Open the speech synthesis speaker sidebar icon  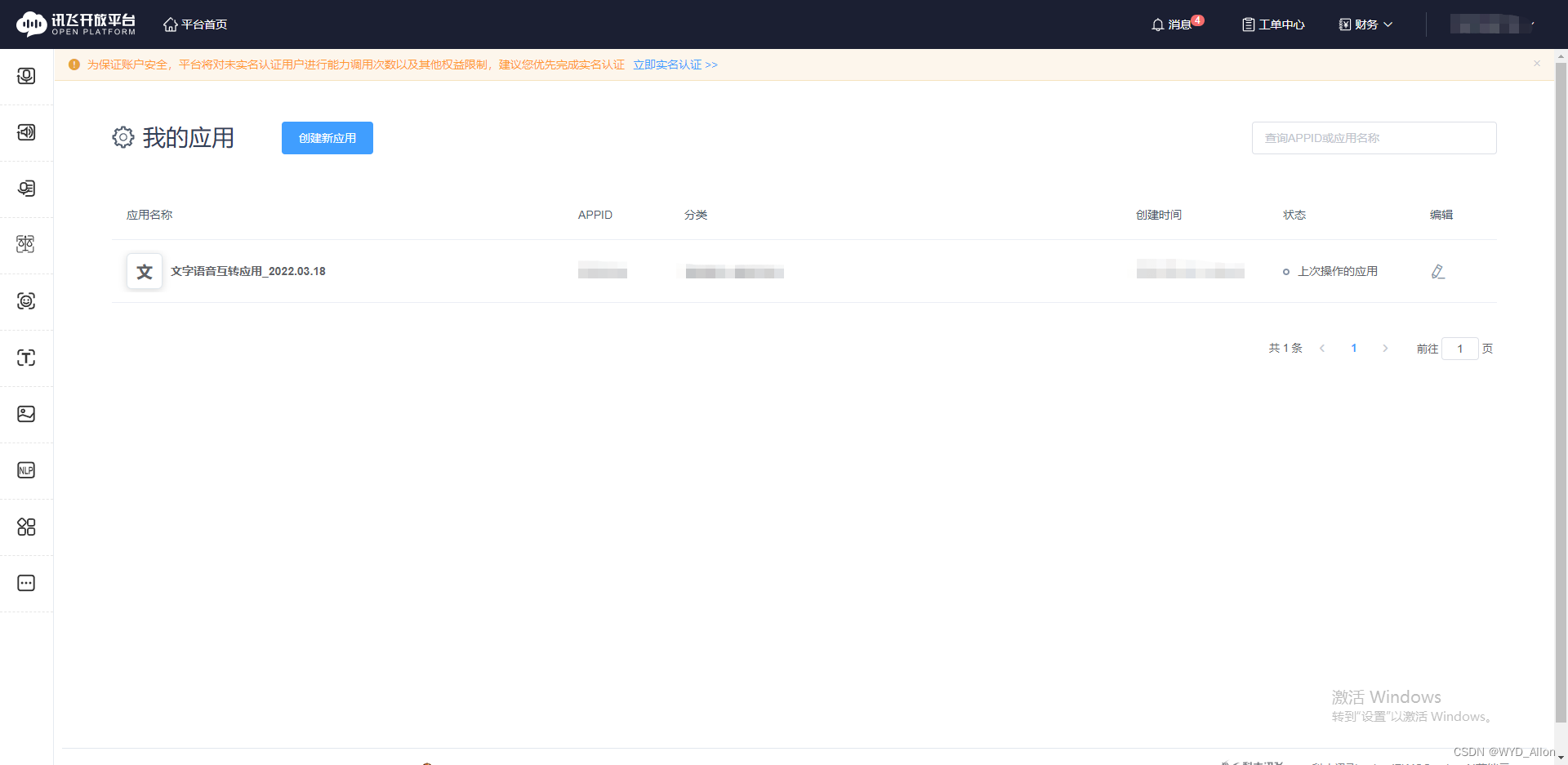26,132
